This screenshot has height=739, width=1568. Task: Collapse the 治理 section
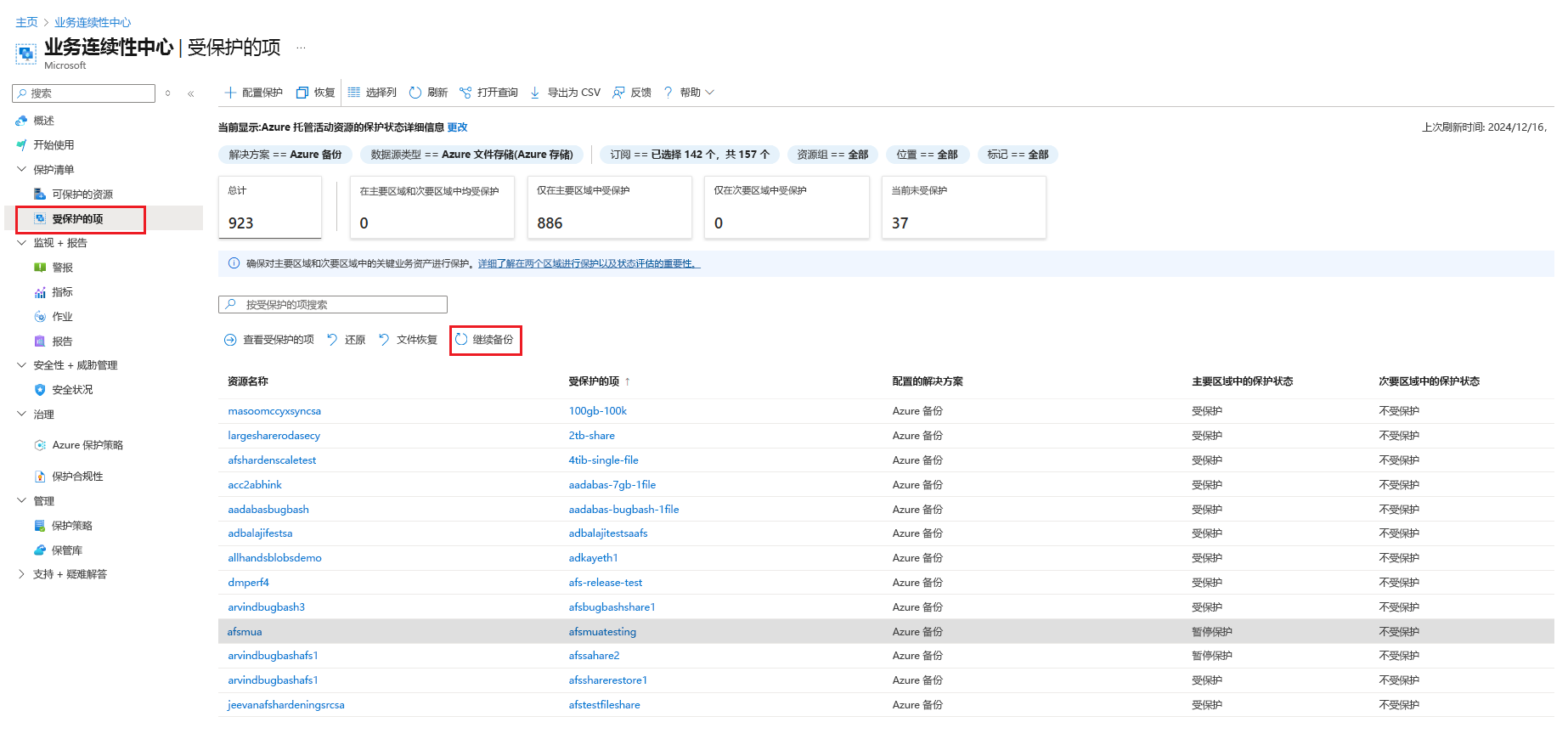[21, 415]
